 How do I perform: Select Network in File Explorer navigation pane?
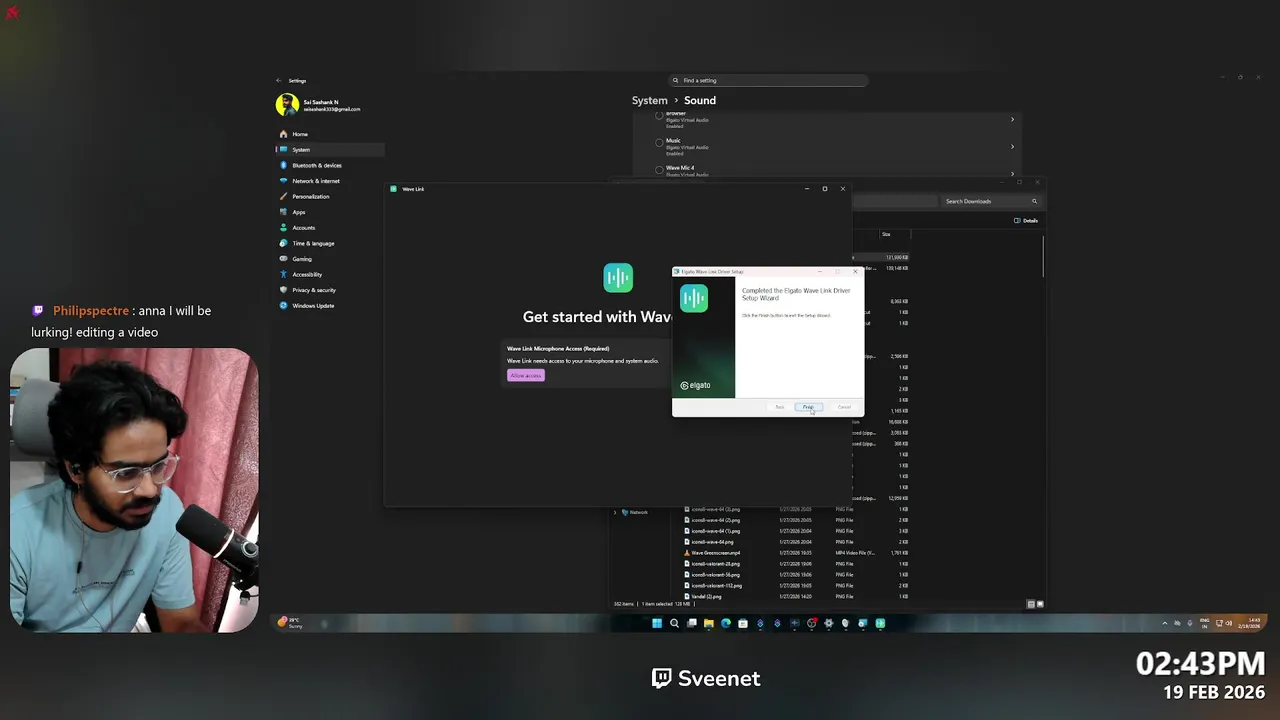coord(635,512)
